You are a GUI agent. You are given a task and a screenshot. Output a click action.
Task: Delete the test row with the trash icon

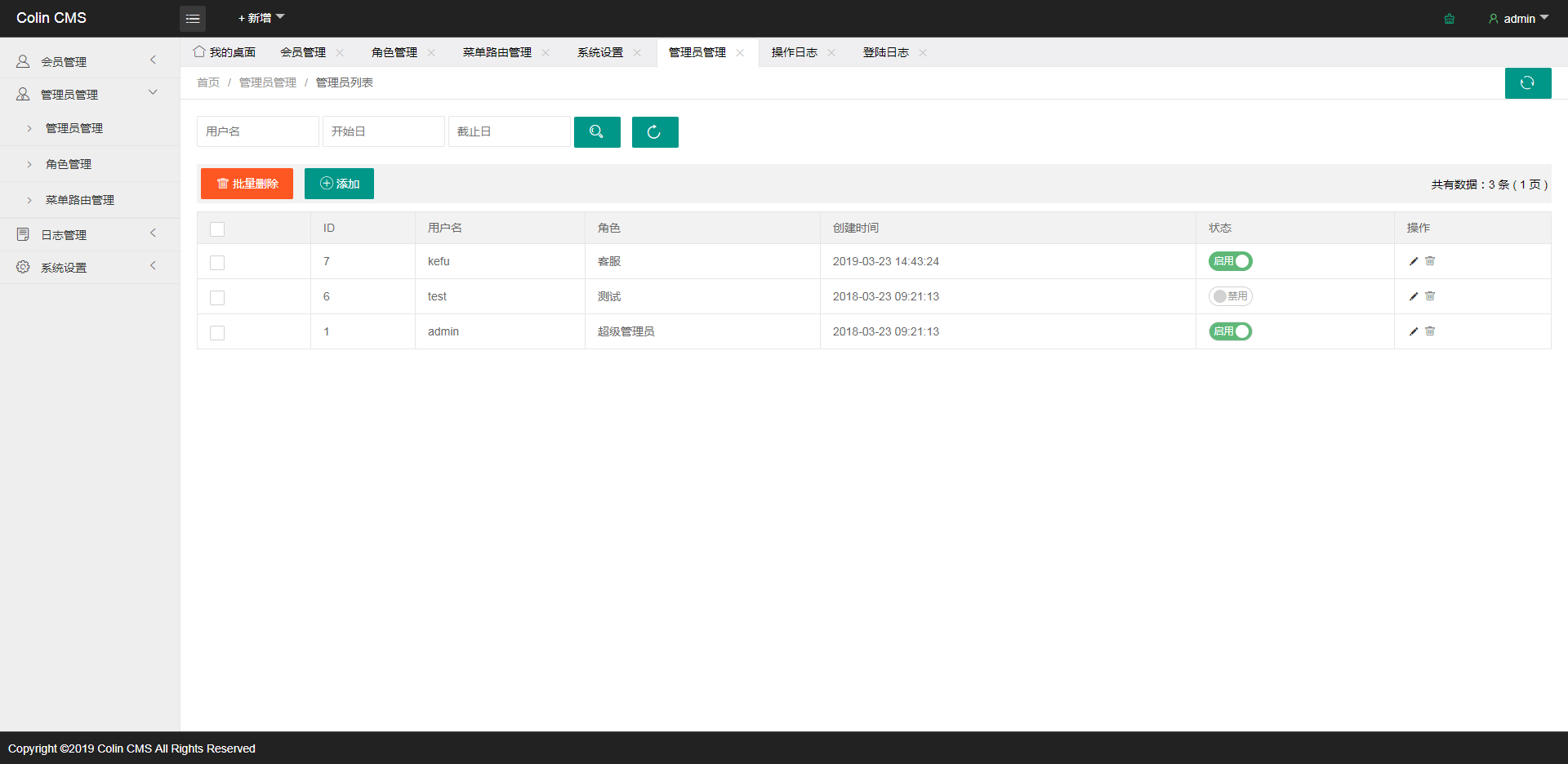[x=1430, y=296]
